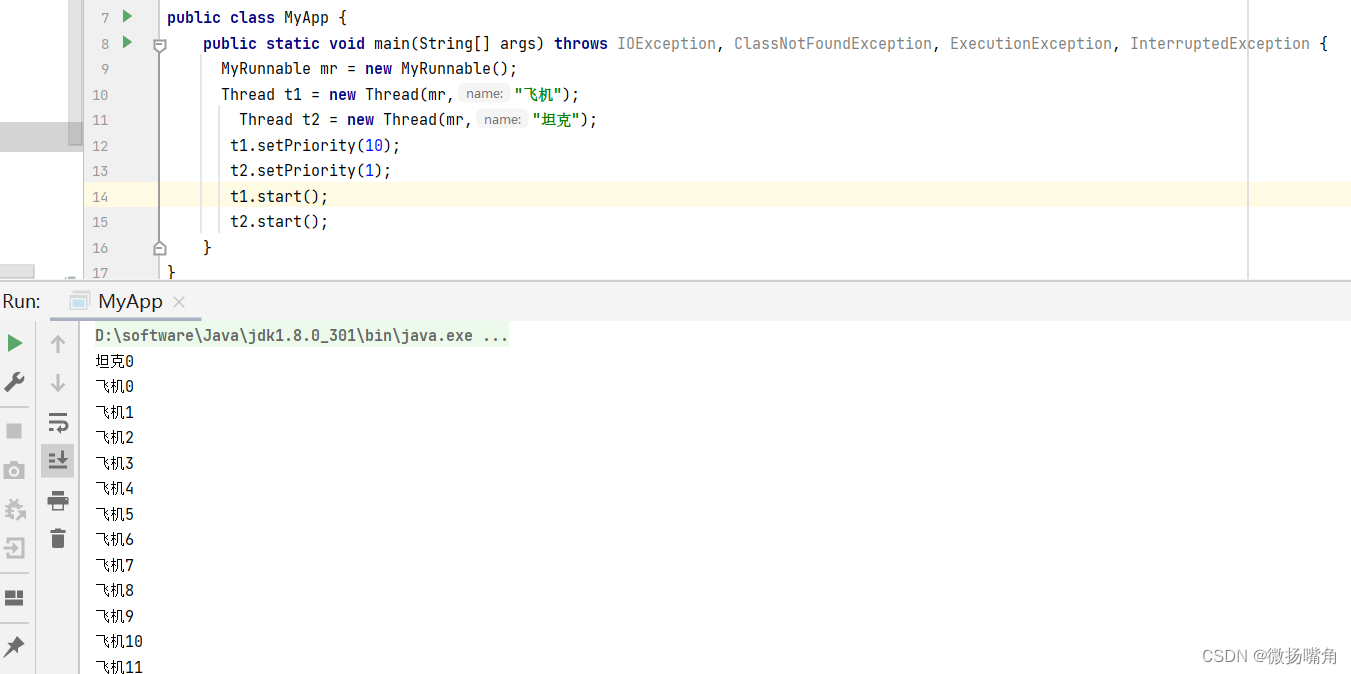The width and height of the screenshot is (1351, 674).
Task: Click the '飞机6' output line
Action: pos(114,540)
